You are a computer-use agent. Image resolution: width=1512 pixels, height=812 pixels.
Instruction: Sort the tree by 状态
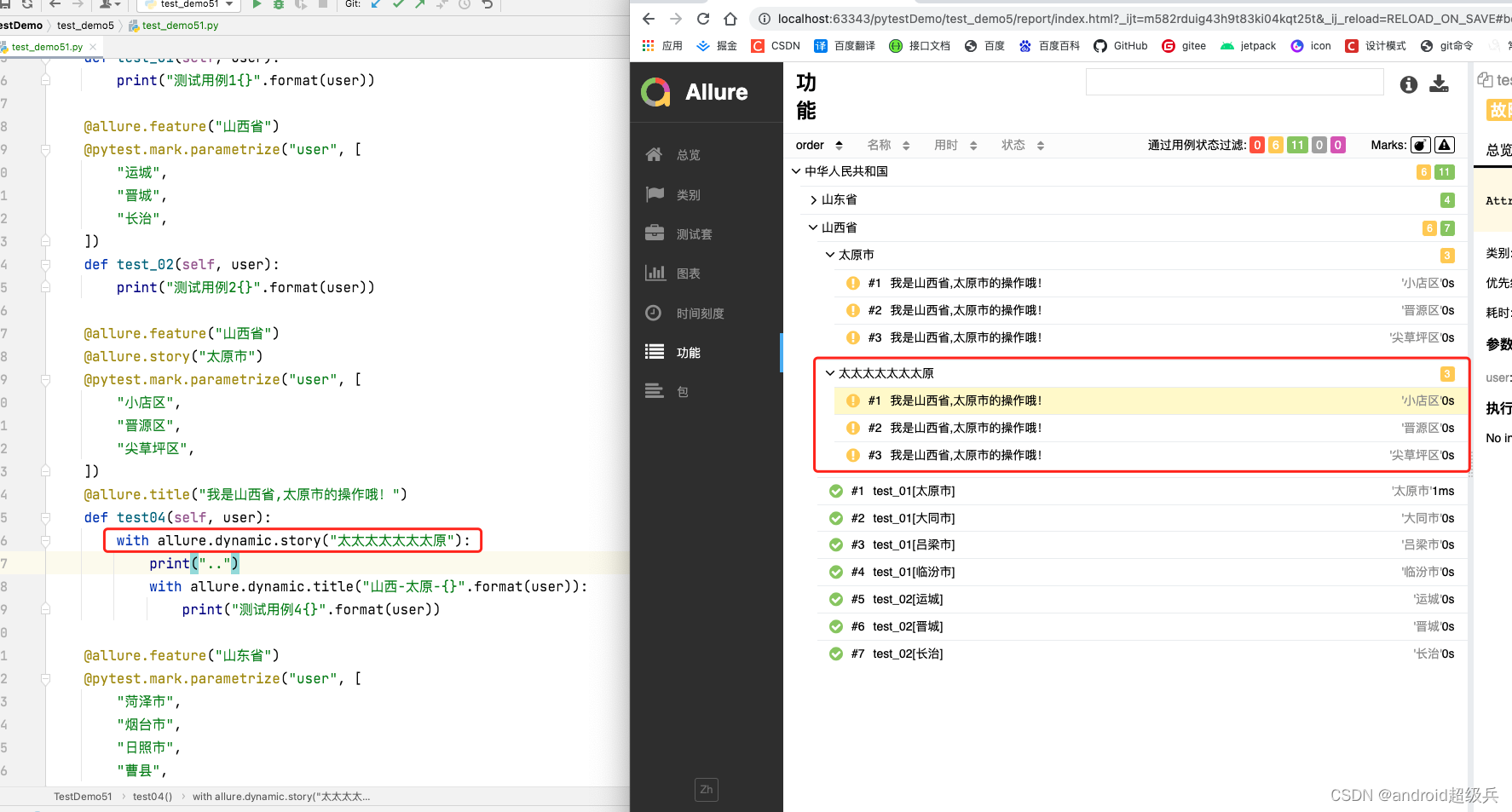[1023, 145]
